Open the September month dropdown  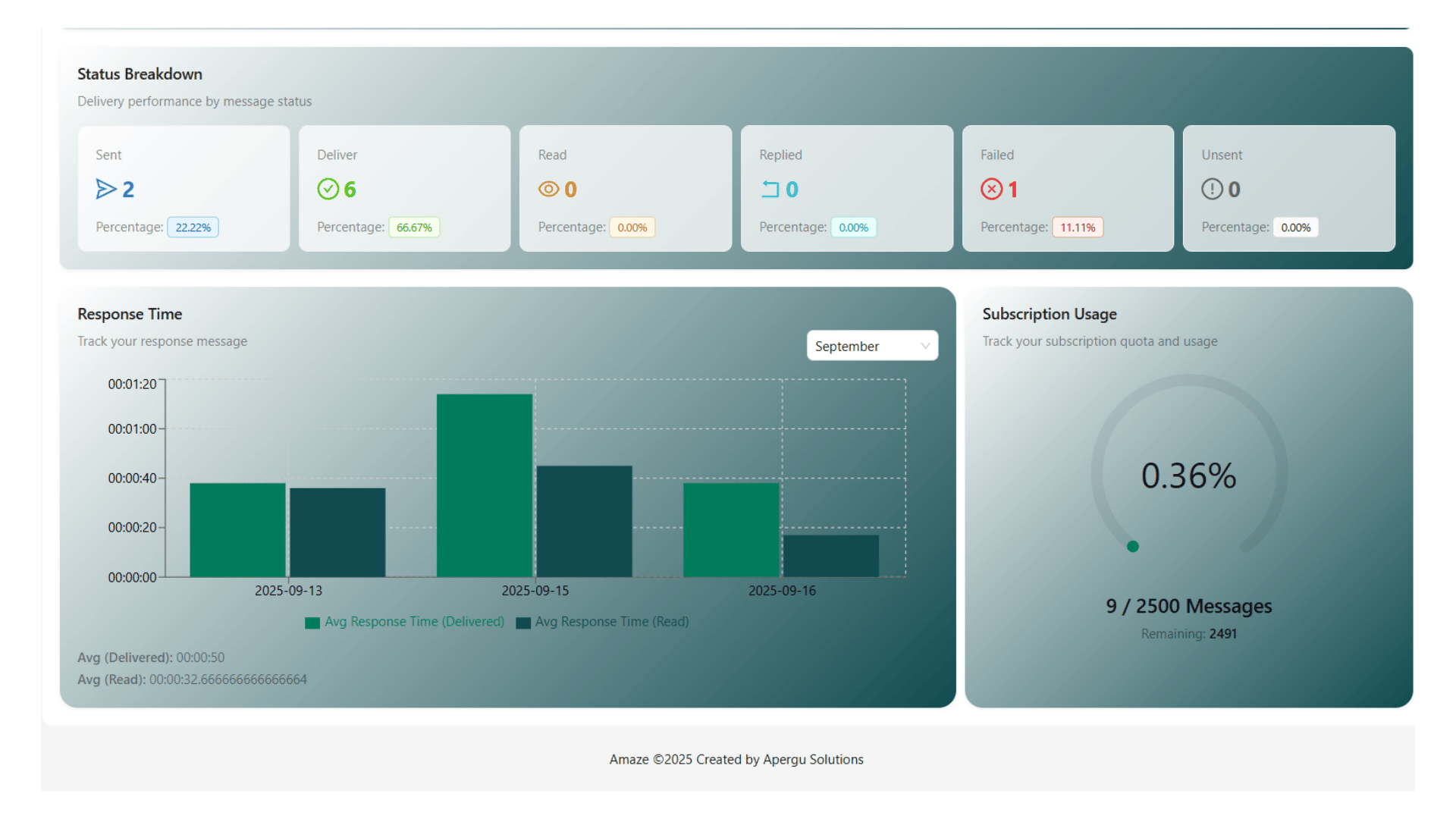(x=864, y=346)
